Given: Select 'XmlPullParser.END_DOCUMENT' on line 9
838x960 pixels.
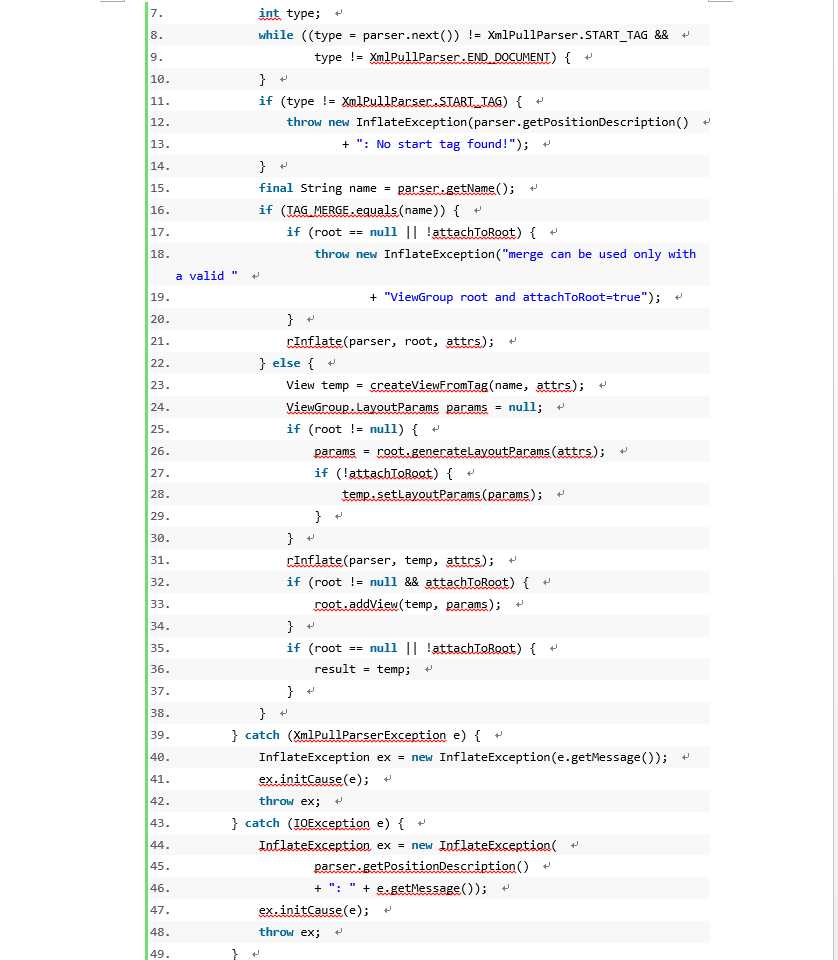Looking at the screenshot, I should coord(459,57).
